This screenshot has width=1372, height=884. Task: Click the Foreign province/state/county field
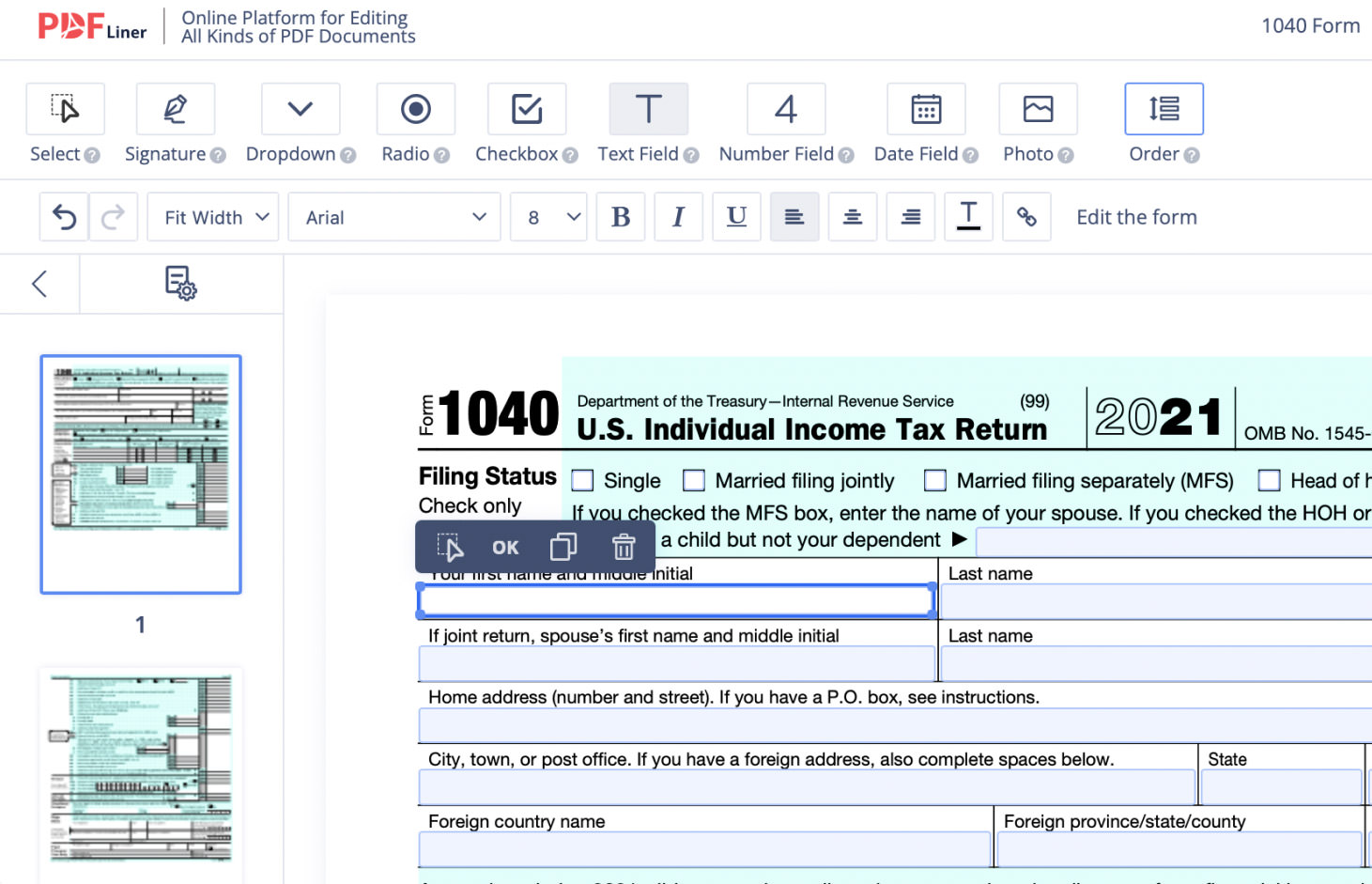(x=1179, y=849)
